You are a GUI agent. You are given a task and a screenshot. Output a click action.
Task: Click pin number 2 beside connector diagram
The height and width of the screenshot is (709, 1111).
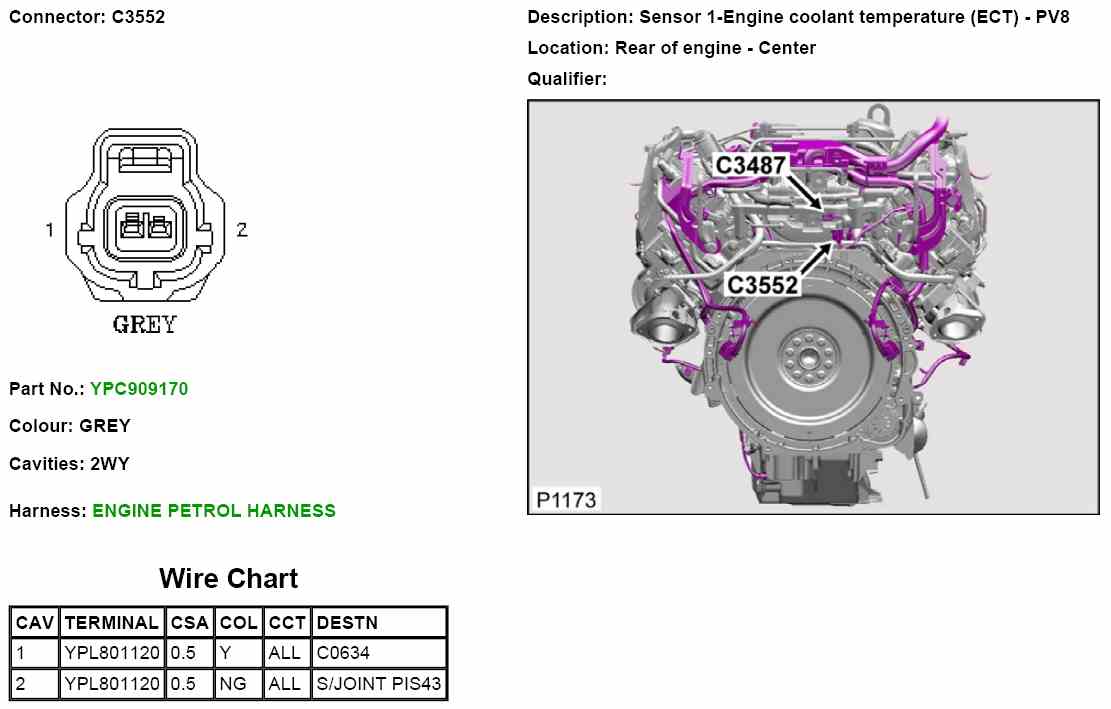tap(241, 230)
